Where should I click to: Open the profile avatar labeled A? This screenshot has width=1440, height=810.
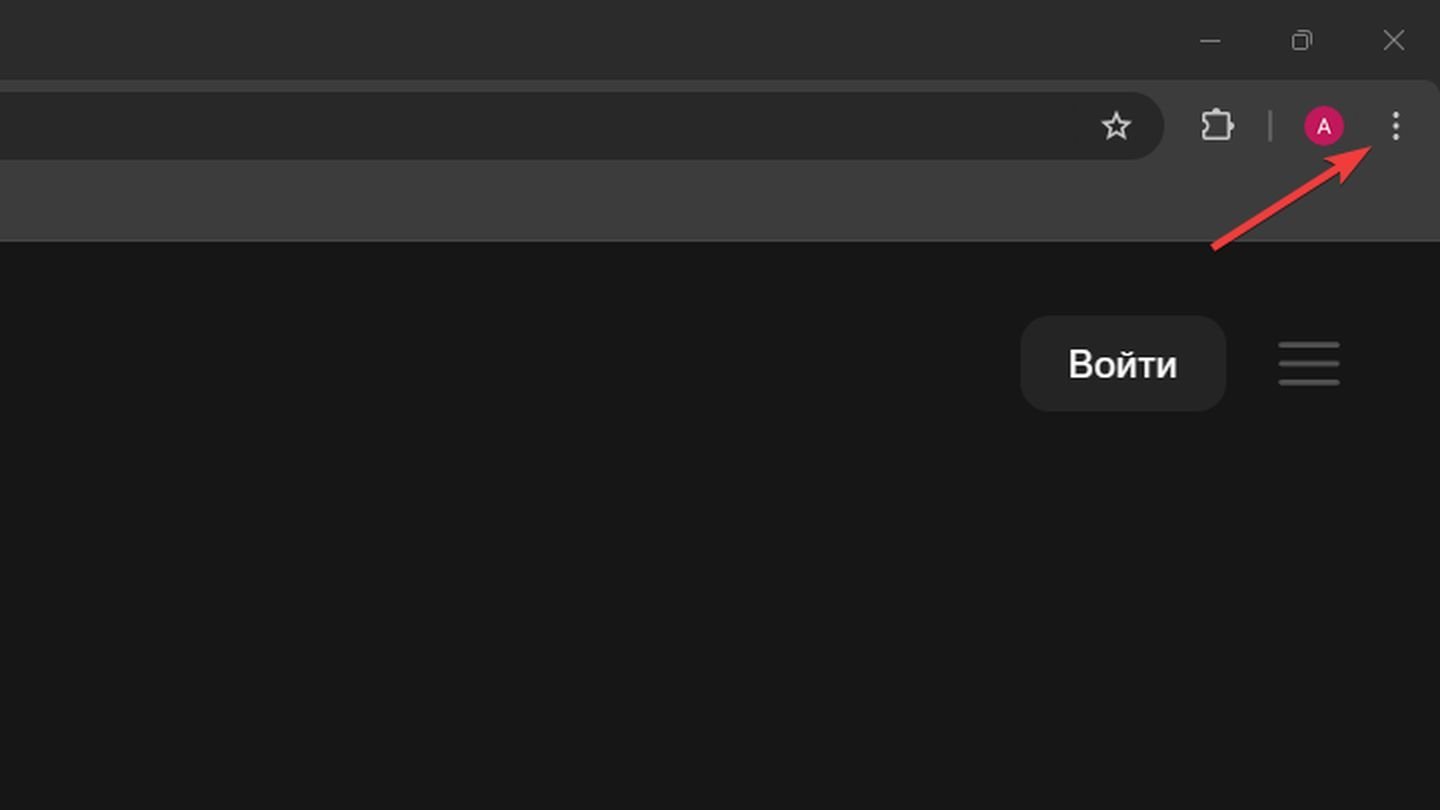pos(1324,126)
